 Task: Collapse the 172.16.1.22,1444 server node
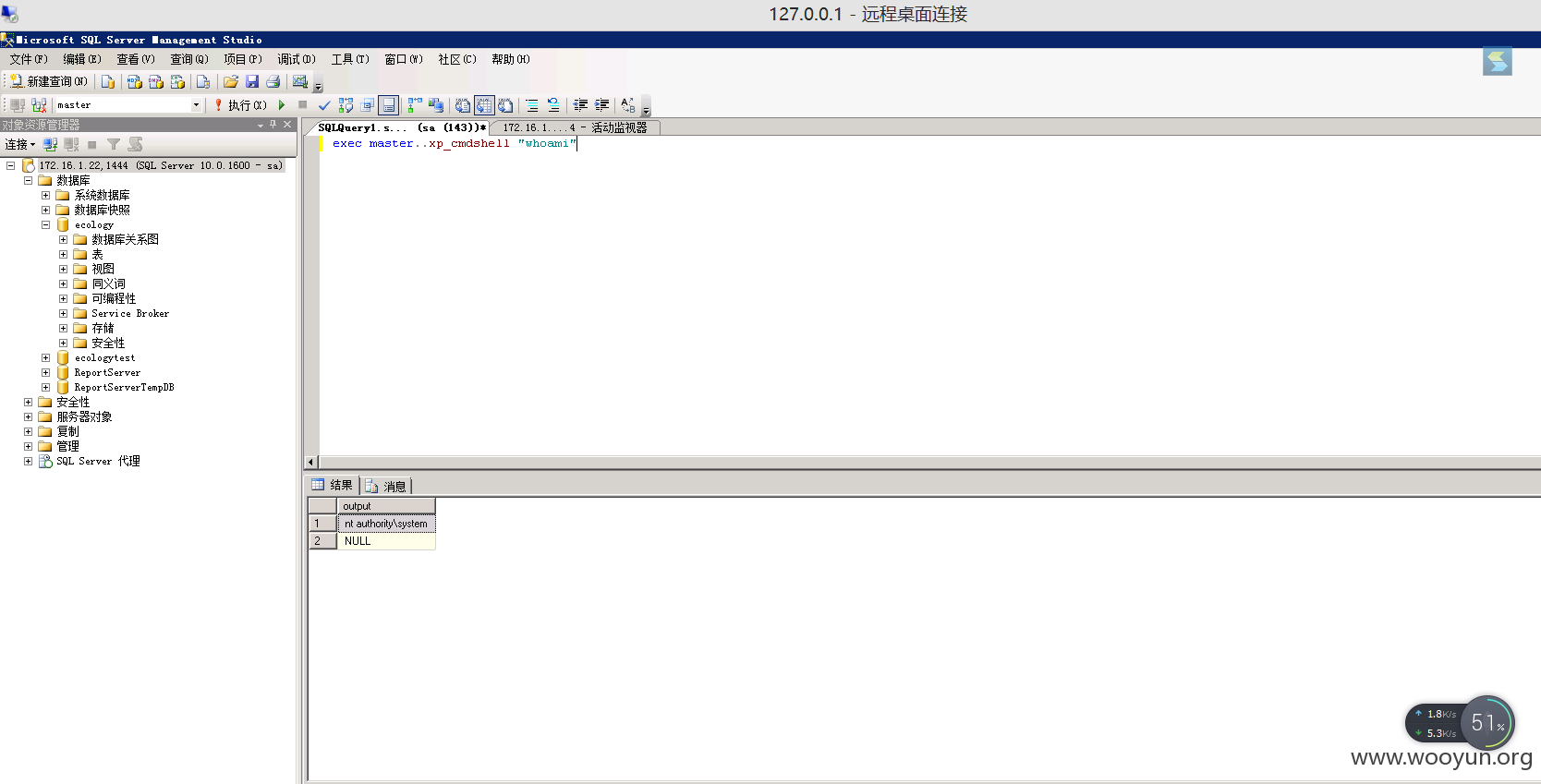click(11, 165)
